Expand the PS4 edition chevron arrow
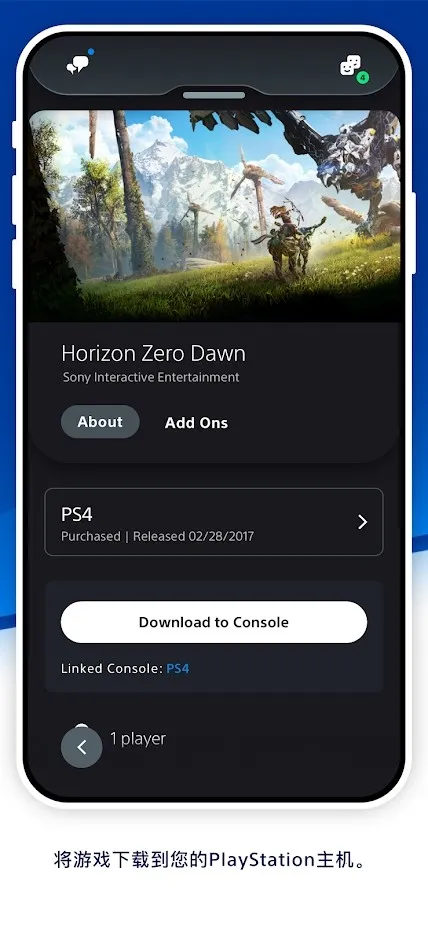Viewport: 428px width, 926px height. [362, 522]
